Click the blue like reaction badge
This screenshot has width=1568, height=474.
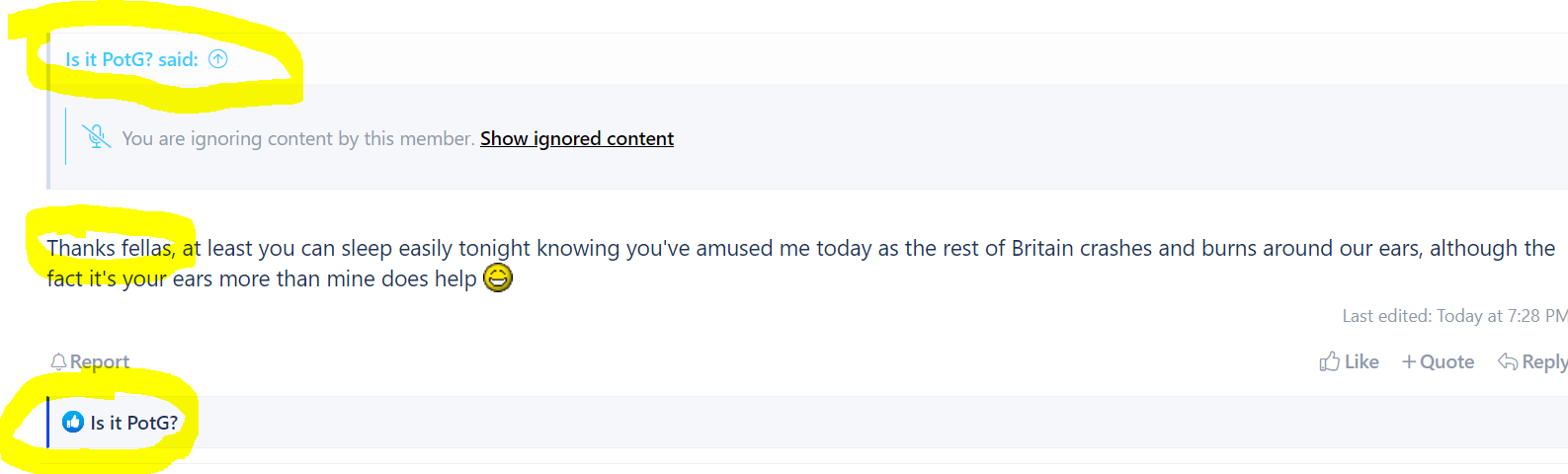pos(73,423)
